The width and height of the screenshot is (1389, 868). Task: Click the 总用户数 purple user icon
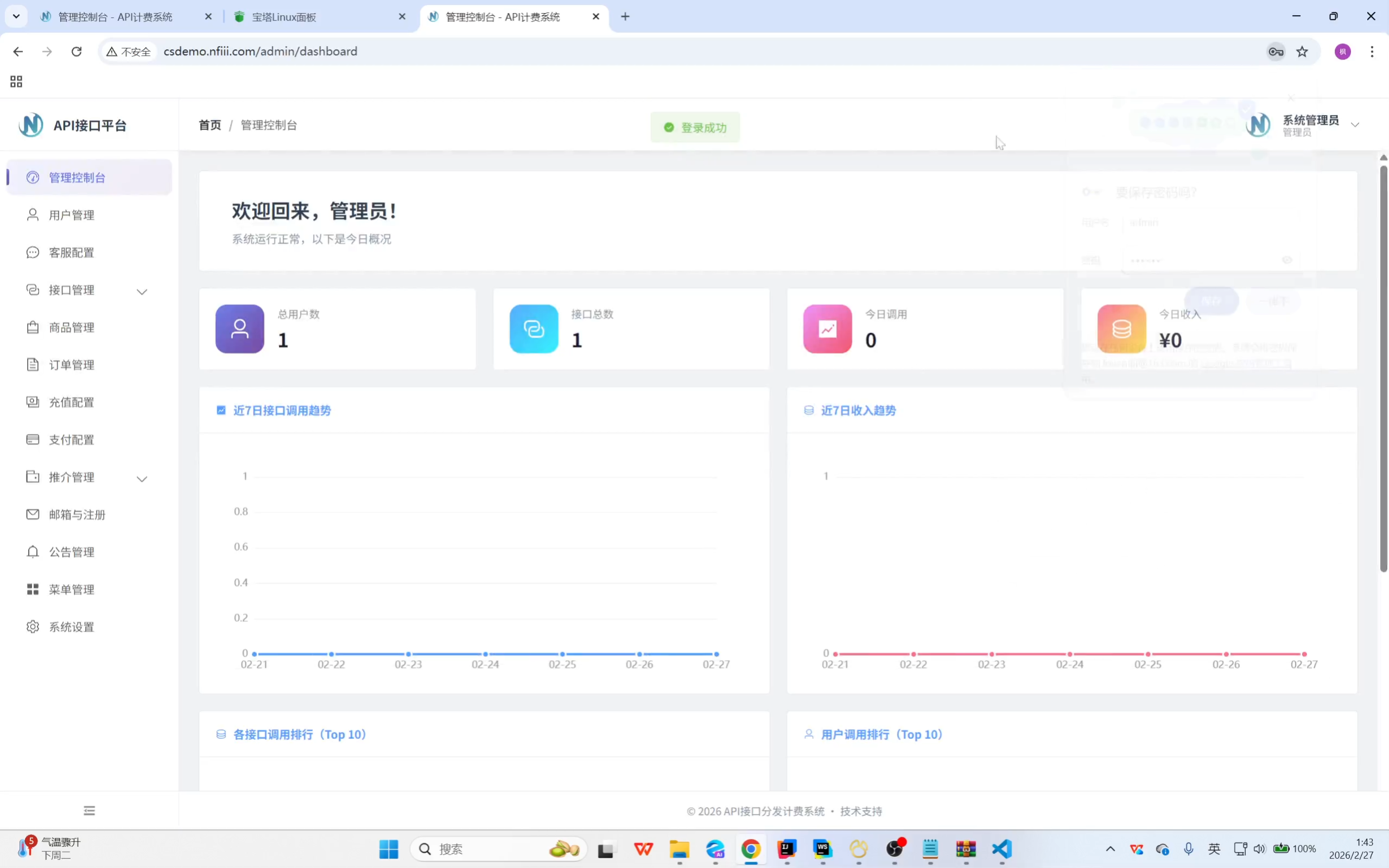[240, 329]
